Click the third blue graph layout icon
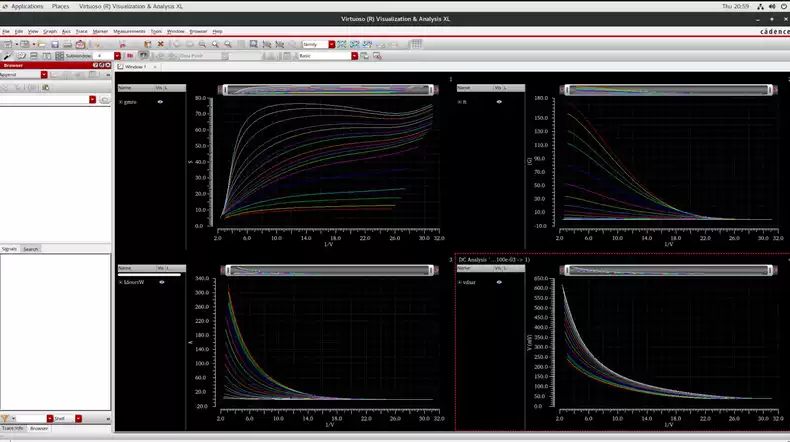This screenshot has height=442, width=790. [367, 44]
